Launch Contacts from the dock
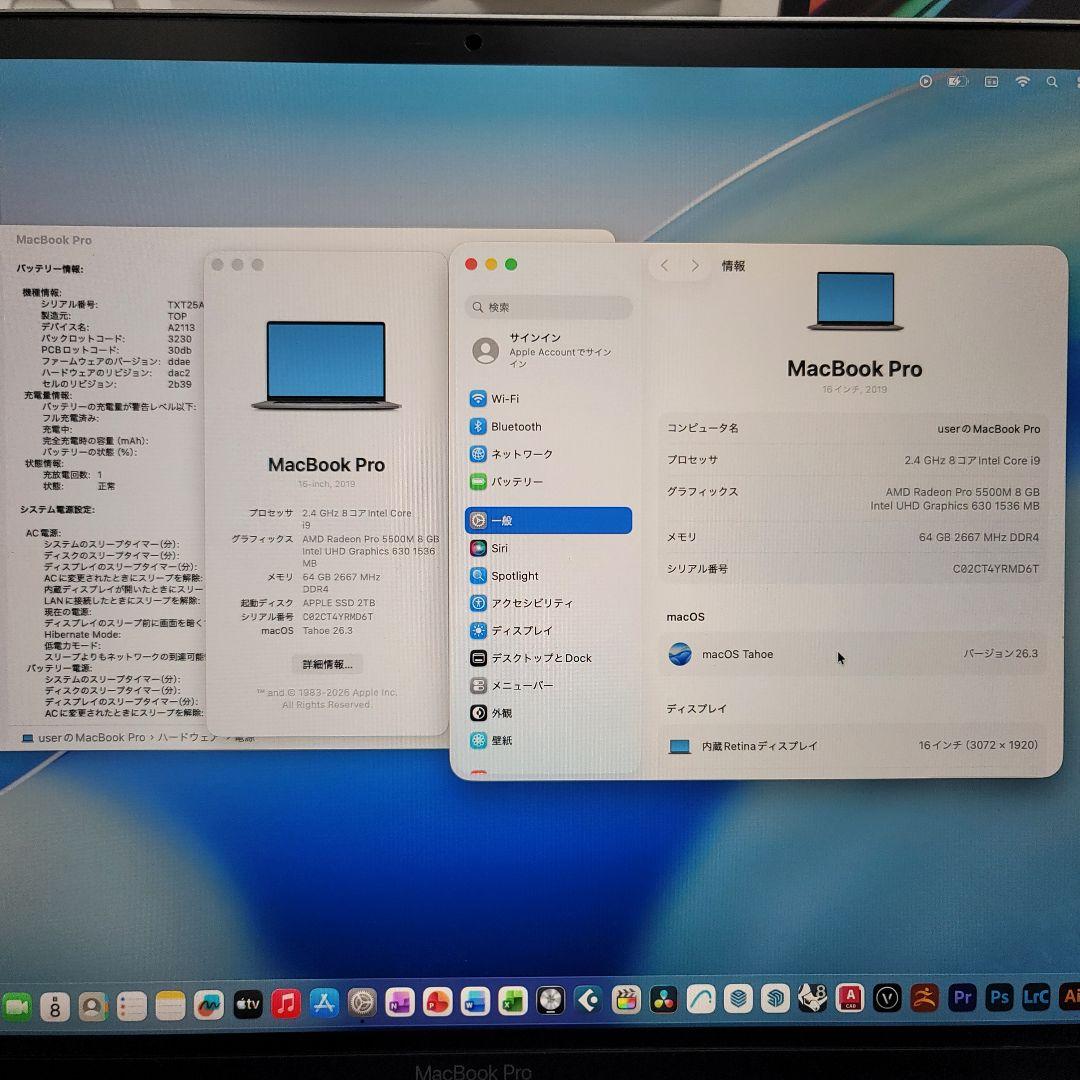This screenshot has width=1080, height=1080. (x=93, y=1007)
